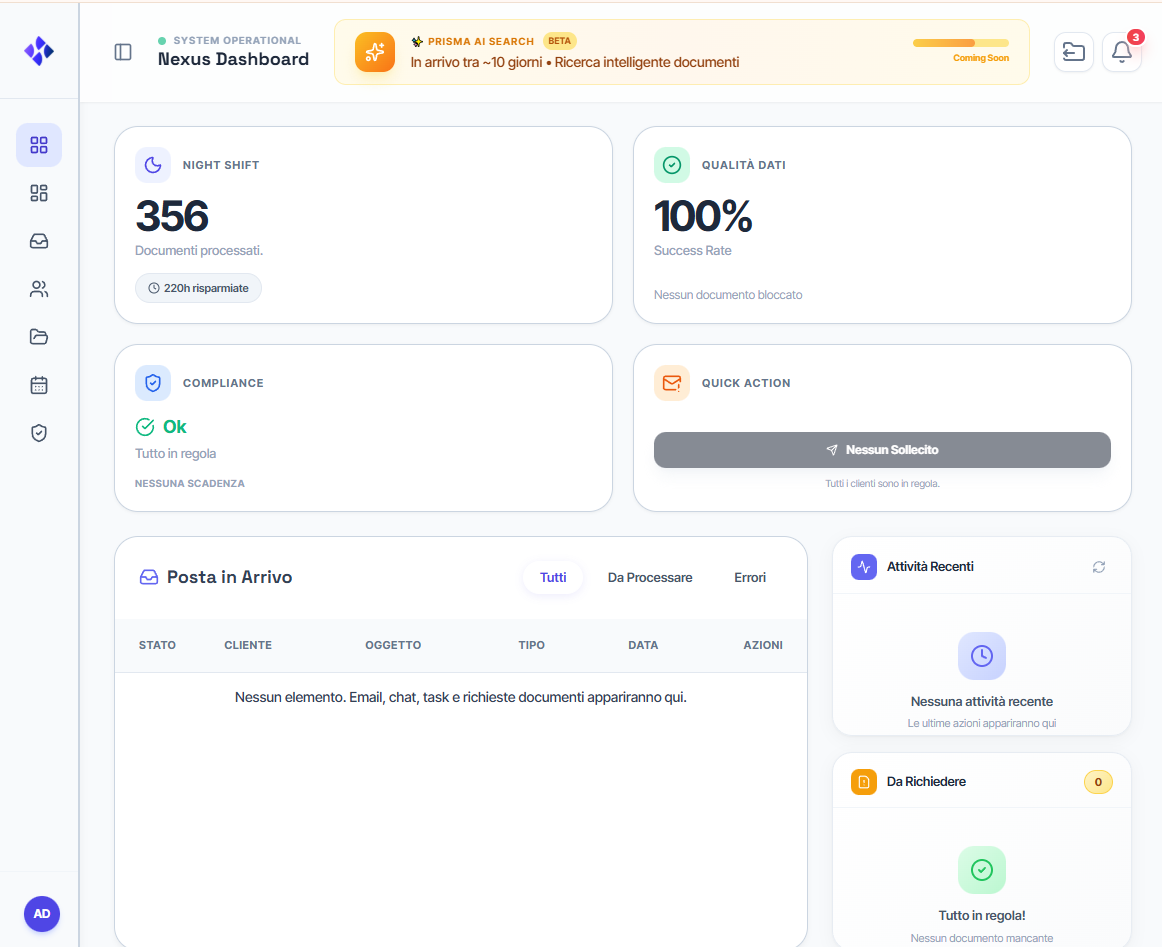Click the Prisma AI sparkle icon in banner

(375, 52)
